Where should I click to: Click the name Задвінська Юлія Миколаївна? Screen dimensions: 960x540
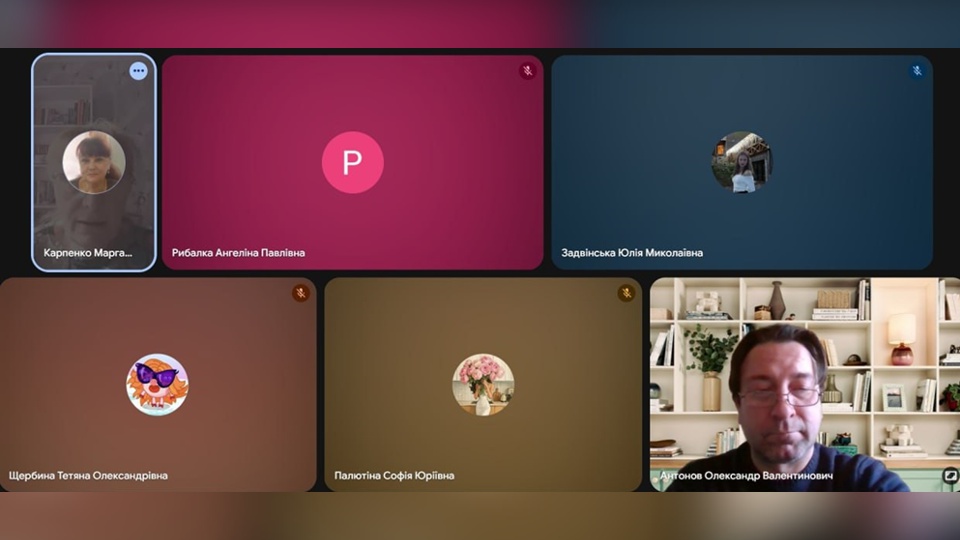pos(632,253)
